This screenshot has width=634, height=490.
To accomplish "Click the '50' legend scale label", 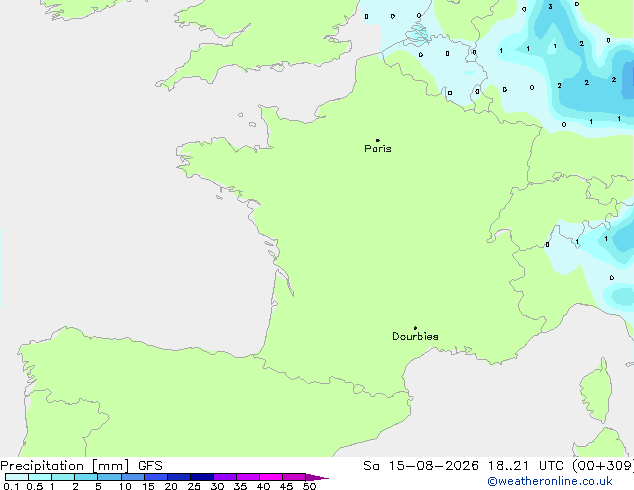I will pos(309,486).
